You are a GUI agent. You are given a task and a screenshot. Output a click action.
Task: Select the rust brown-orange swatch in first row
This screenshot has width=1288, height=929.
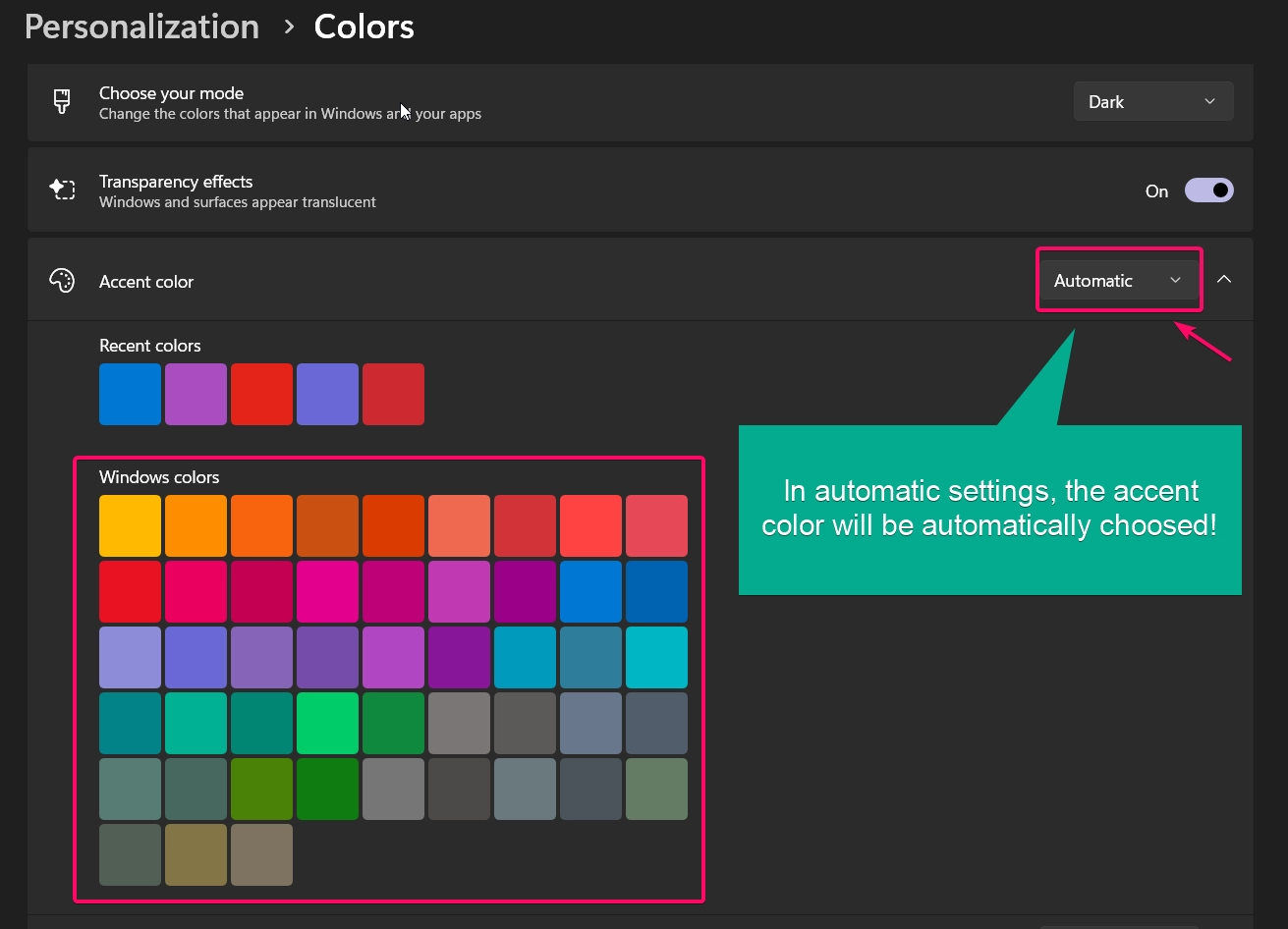327,526
